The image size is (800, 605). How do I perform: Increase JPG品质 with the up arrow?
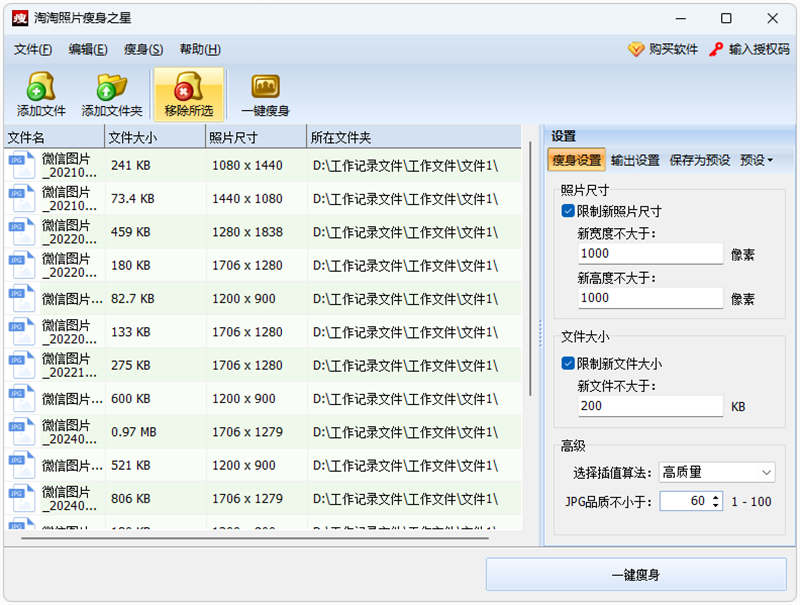point(716,496)
